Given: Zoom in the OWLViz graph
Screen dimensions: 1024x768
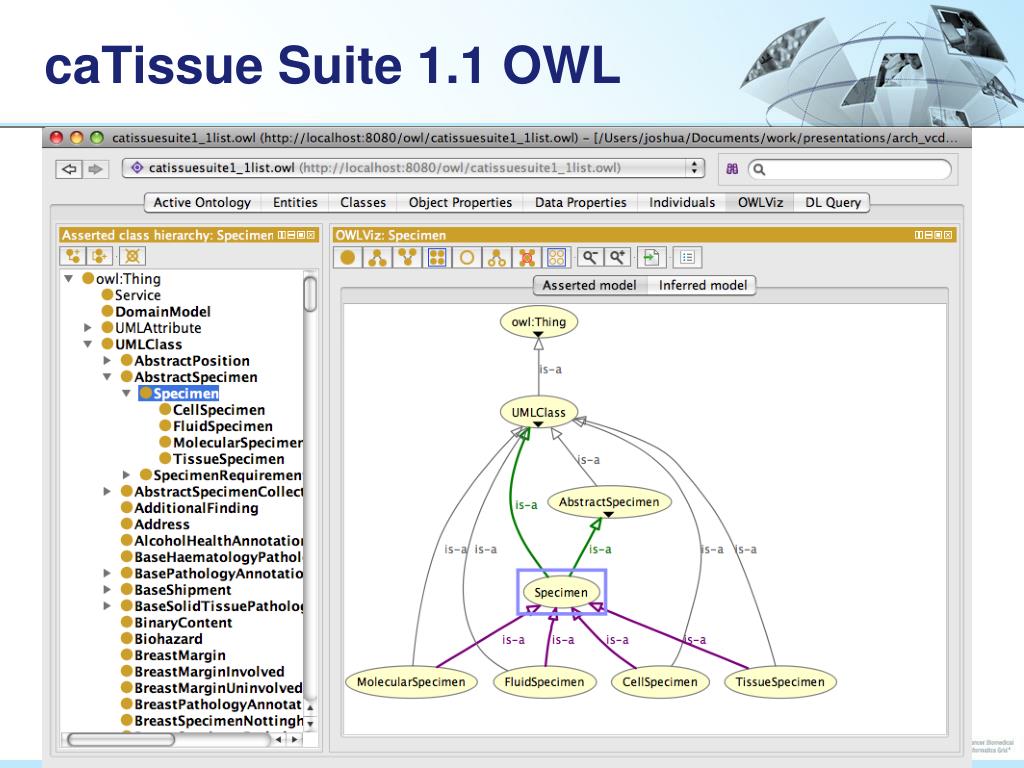Looking at the screenshot, I should [x=617, y=257].
